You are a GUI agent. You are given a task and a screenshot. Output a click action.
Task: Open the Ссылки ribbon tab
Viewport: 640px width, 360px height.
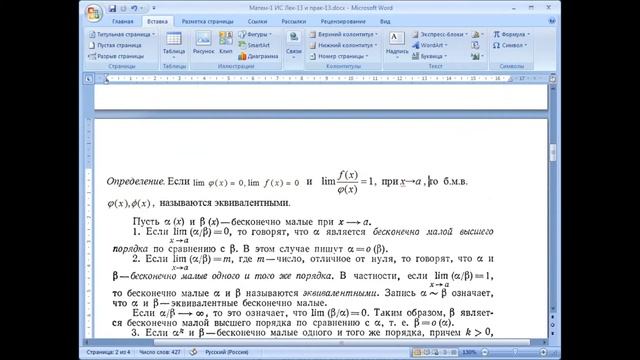pos(258,21)
